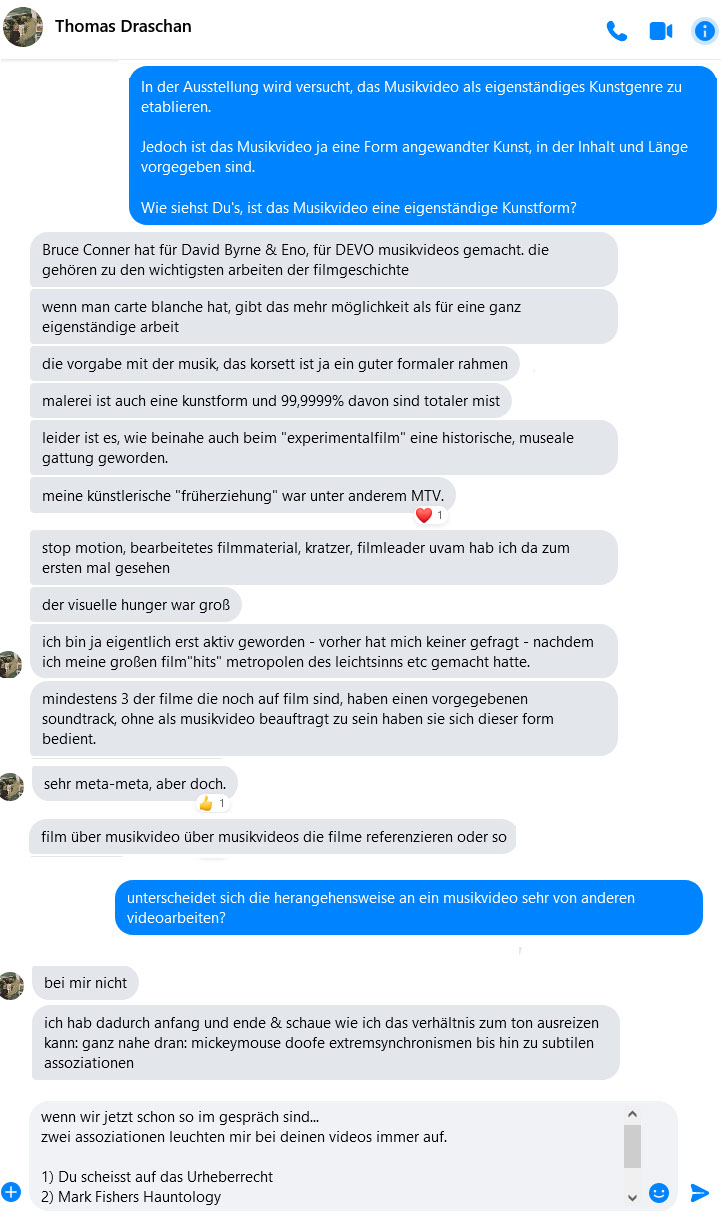Click the avatar beside 'sehr meta-meta, aber doch.'
Screen dimensions: 721x1225
[x=10, y=786]
